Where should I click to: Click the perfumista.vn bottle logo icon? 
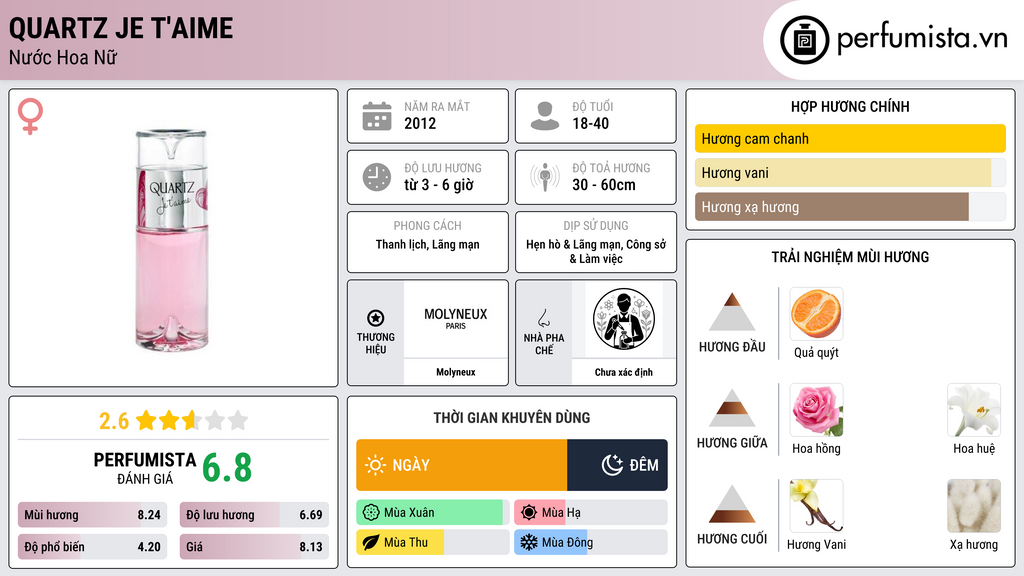[x=804, y=40]
